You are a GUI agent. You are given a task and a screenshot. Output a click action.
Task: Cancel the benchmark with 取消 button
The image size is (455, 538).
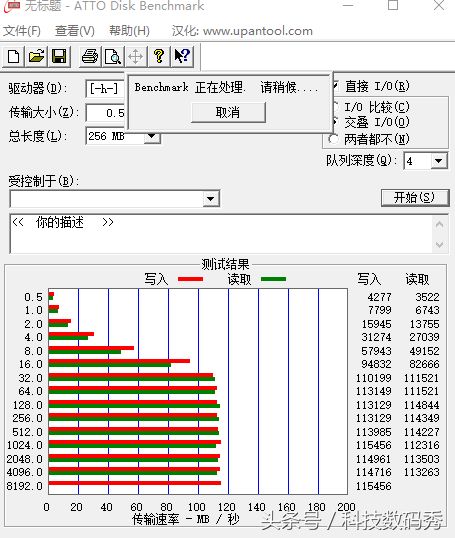click(x=228, y=112)
